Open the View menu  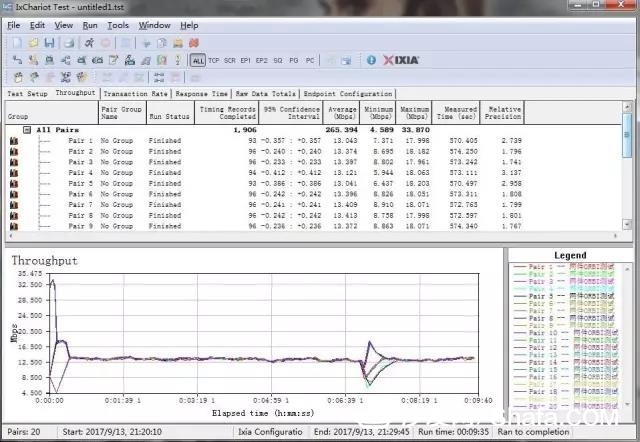[x=64, y=25]
